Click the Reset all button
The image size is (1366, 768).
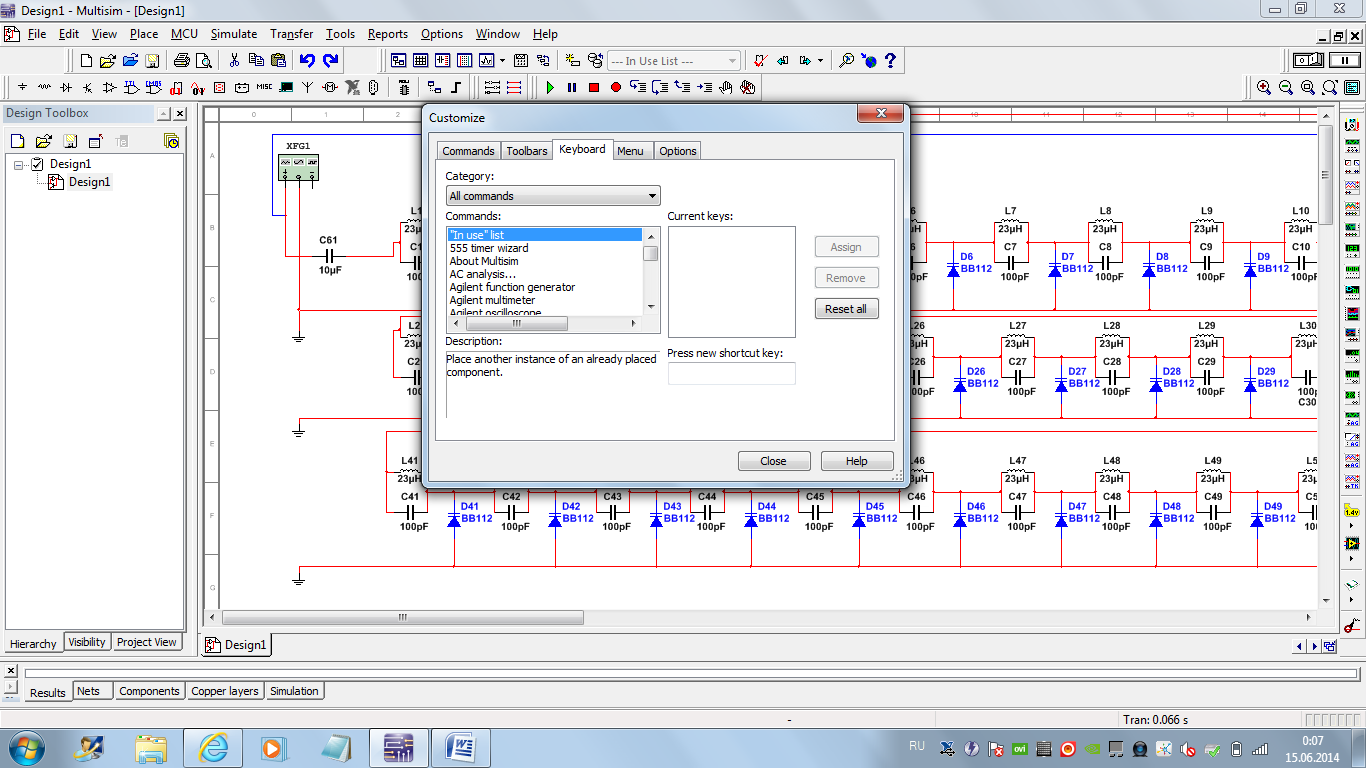coord(846,309)
